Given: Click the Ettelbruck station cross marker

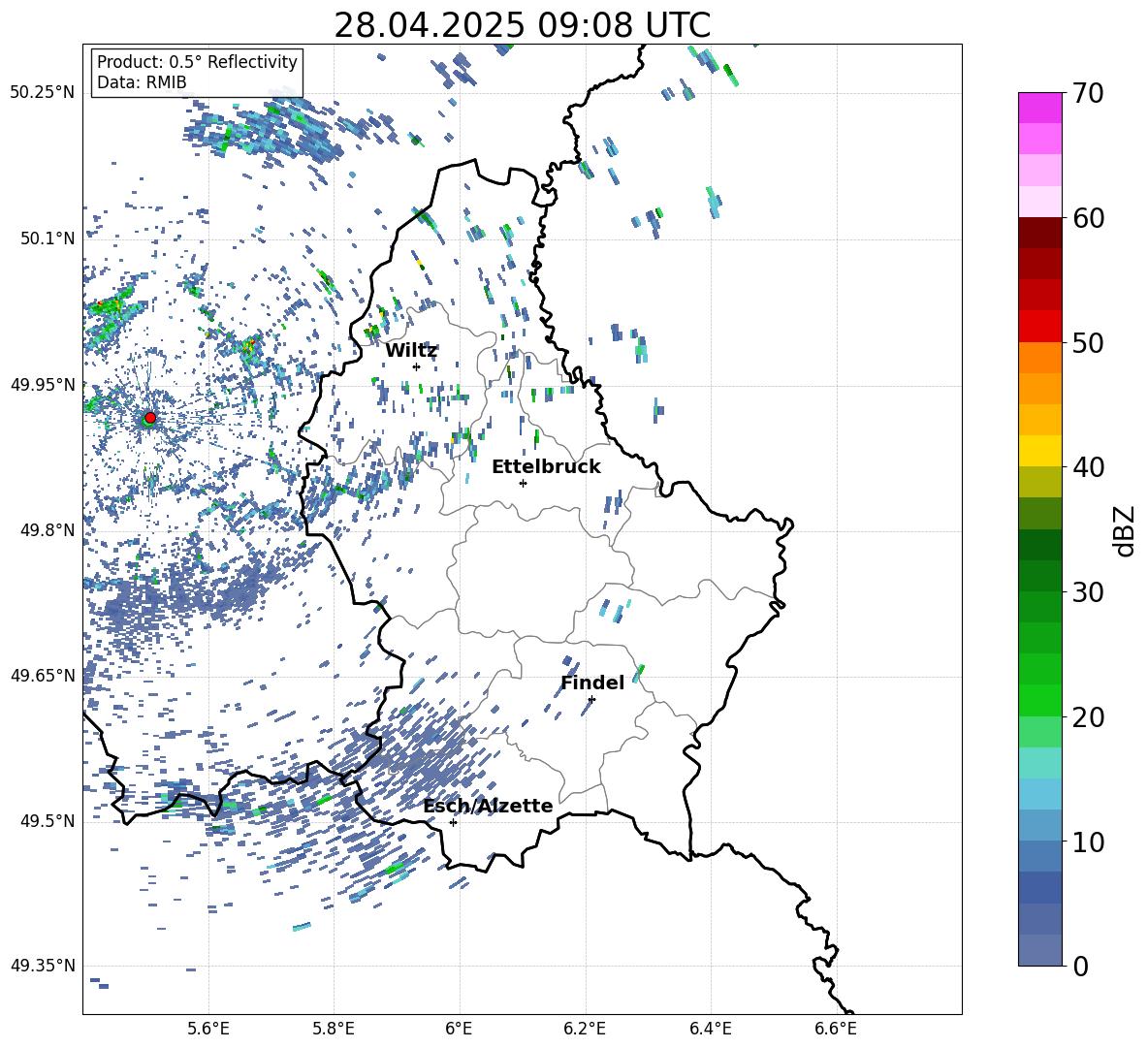Looking at the screenshot, I should [523, 483].
